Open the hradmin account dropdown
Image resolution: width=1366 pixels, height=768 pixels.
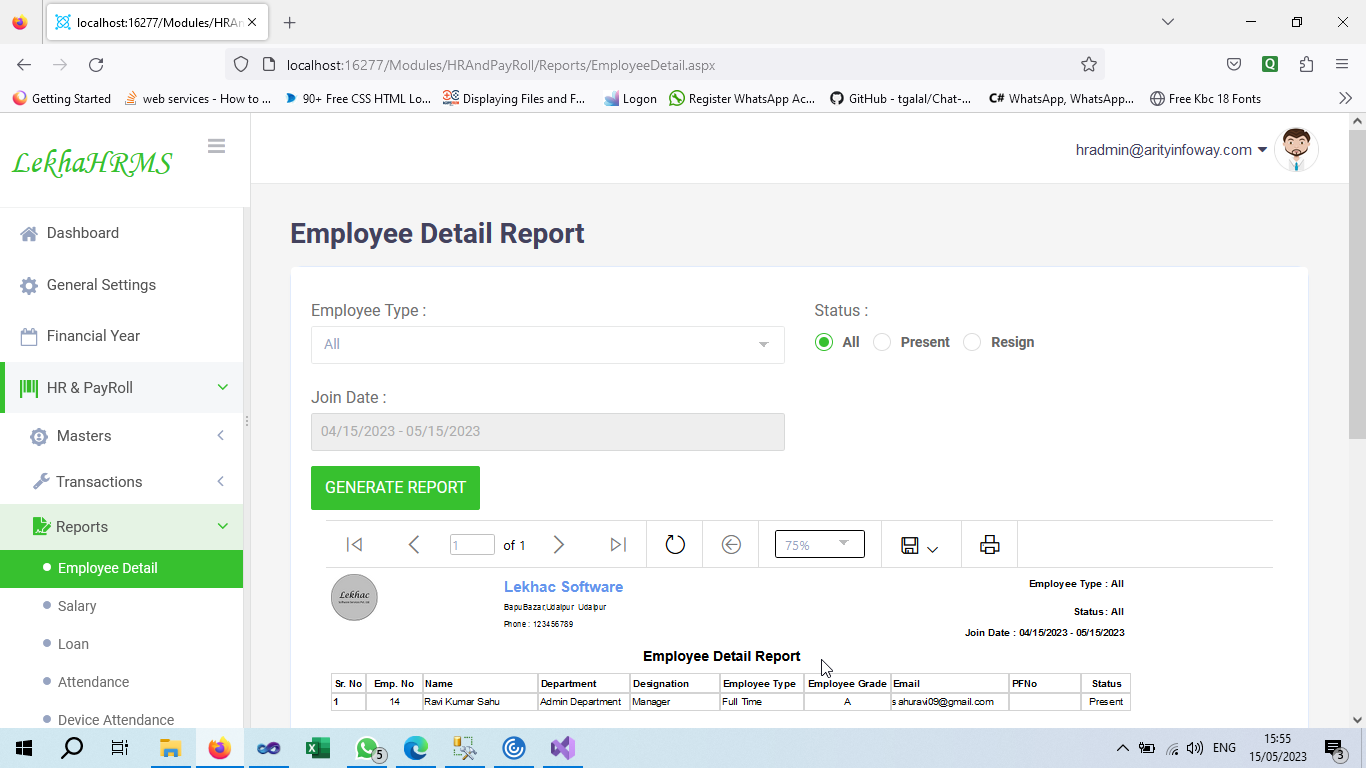(x=1171, y=150)
